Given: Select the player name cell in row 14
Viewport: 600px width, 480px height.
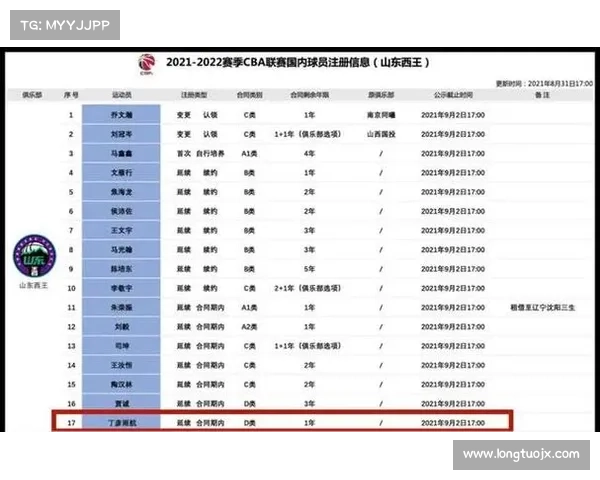Looking at the screenshot, I should click(x=121, y=365).
